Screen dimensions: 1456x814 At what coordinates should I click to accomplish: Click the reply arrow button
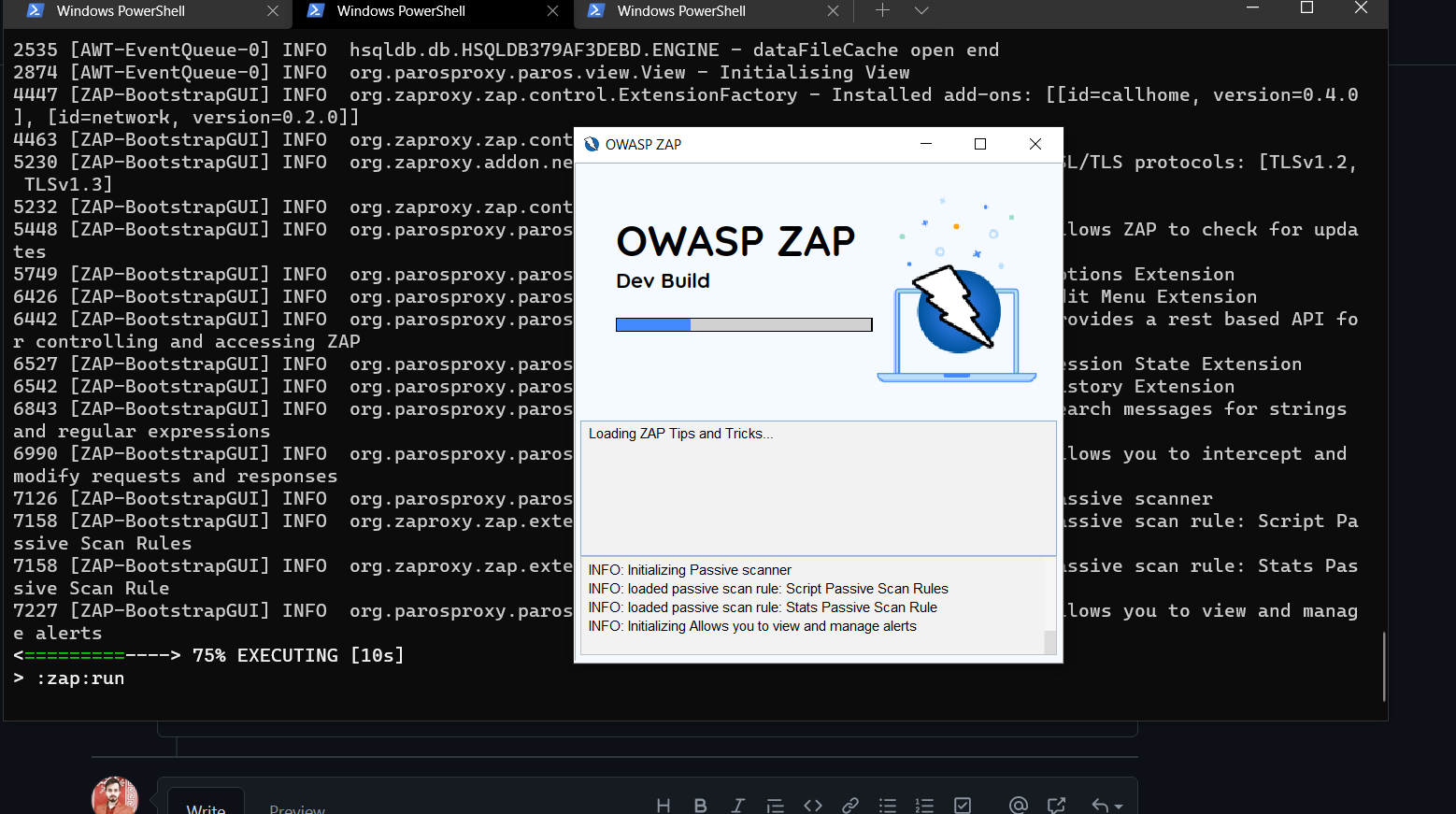click(x=1098, y=805)
